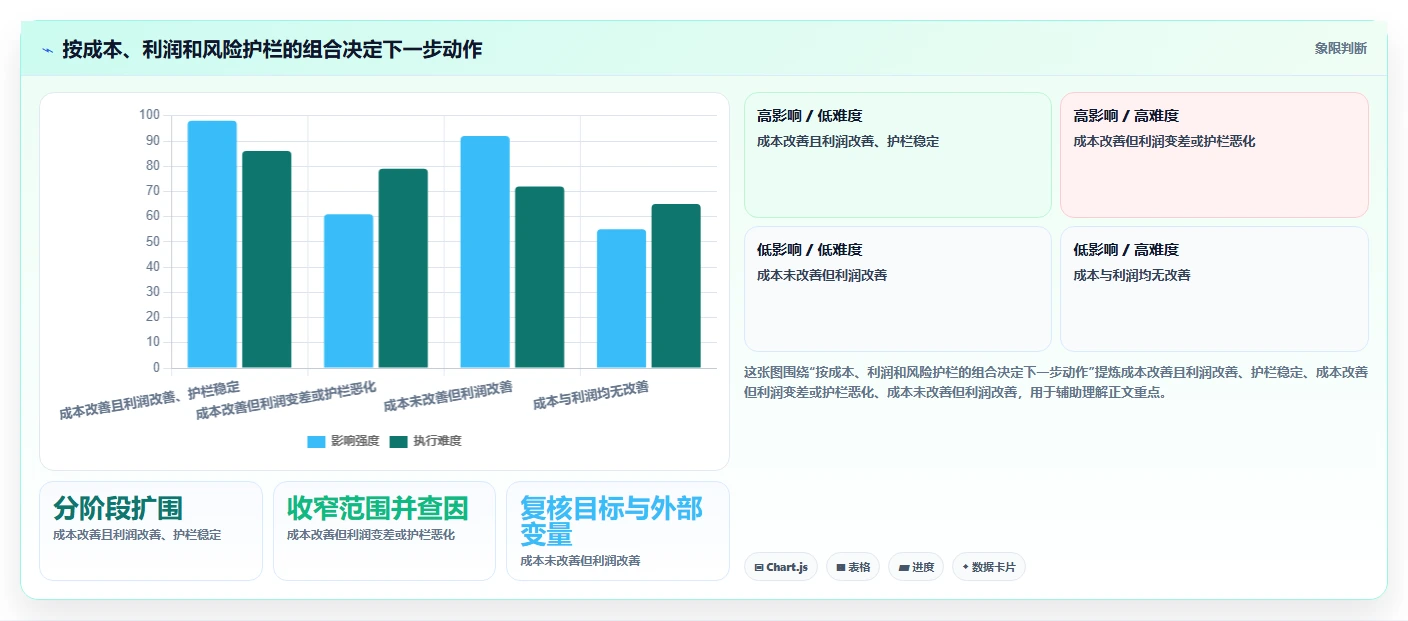Click the dark green bar valued 86

click(267, 259)
